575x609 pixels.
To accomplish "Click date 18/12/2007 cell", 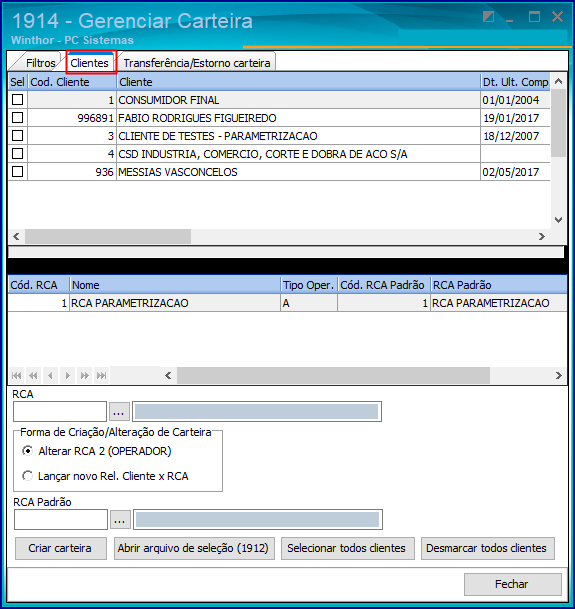I will tap(515, 136).
